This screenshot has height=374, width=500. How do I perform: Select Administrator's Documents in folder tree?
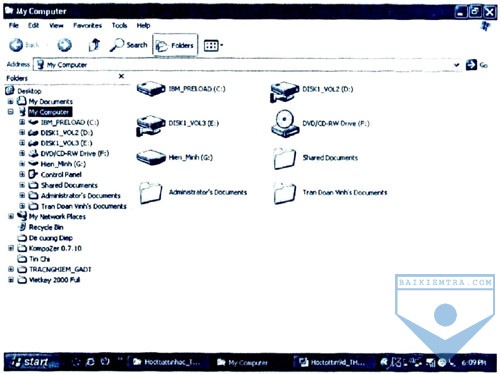point(80,196)
